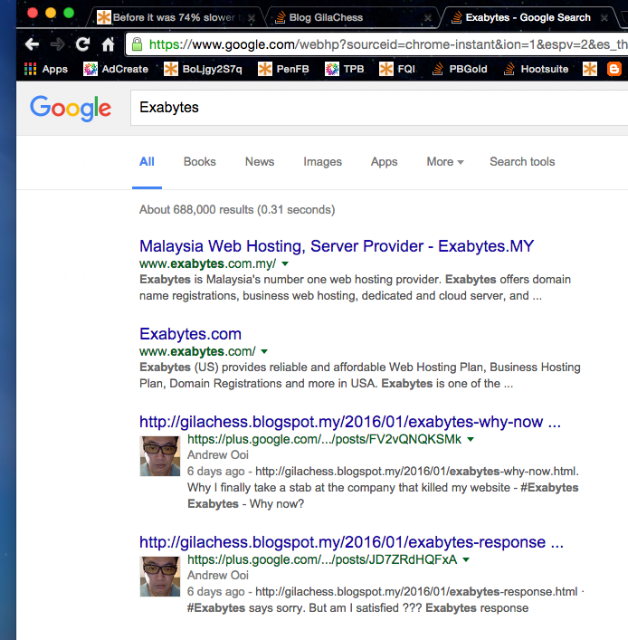Click the red close window button
Image resolution: width=628 pixels, height=640 pixels.
click(x=33, y=13)
